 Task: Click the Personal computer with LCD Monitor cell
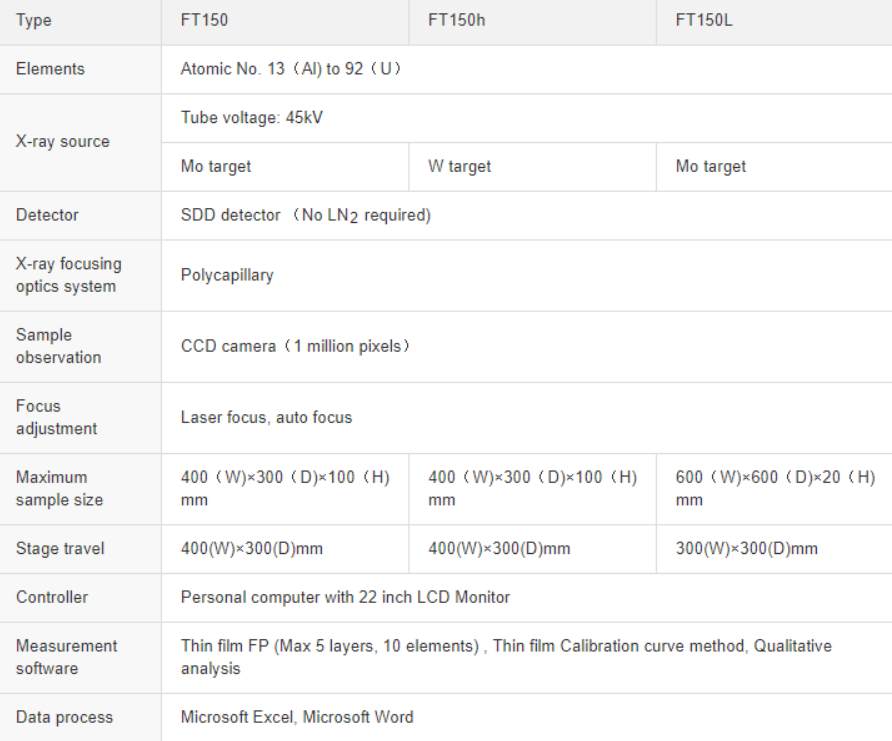tap(345, 597)
